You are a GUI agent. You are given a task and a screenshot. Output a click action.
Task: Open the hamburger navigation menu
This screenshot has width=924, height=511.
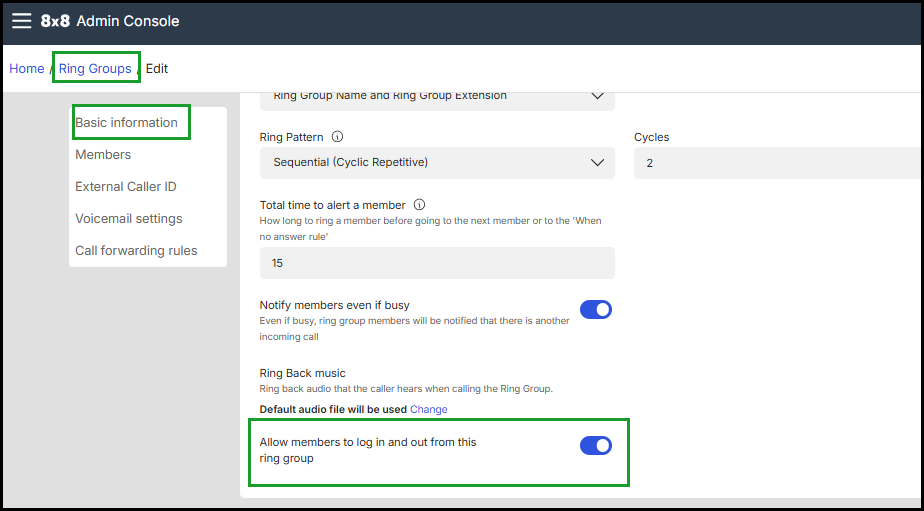coord(21,21)
